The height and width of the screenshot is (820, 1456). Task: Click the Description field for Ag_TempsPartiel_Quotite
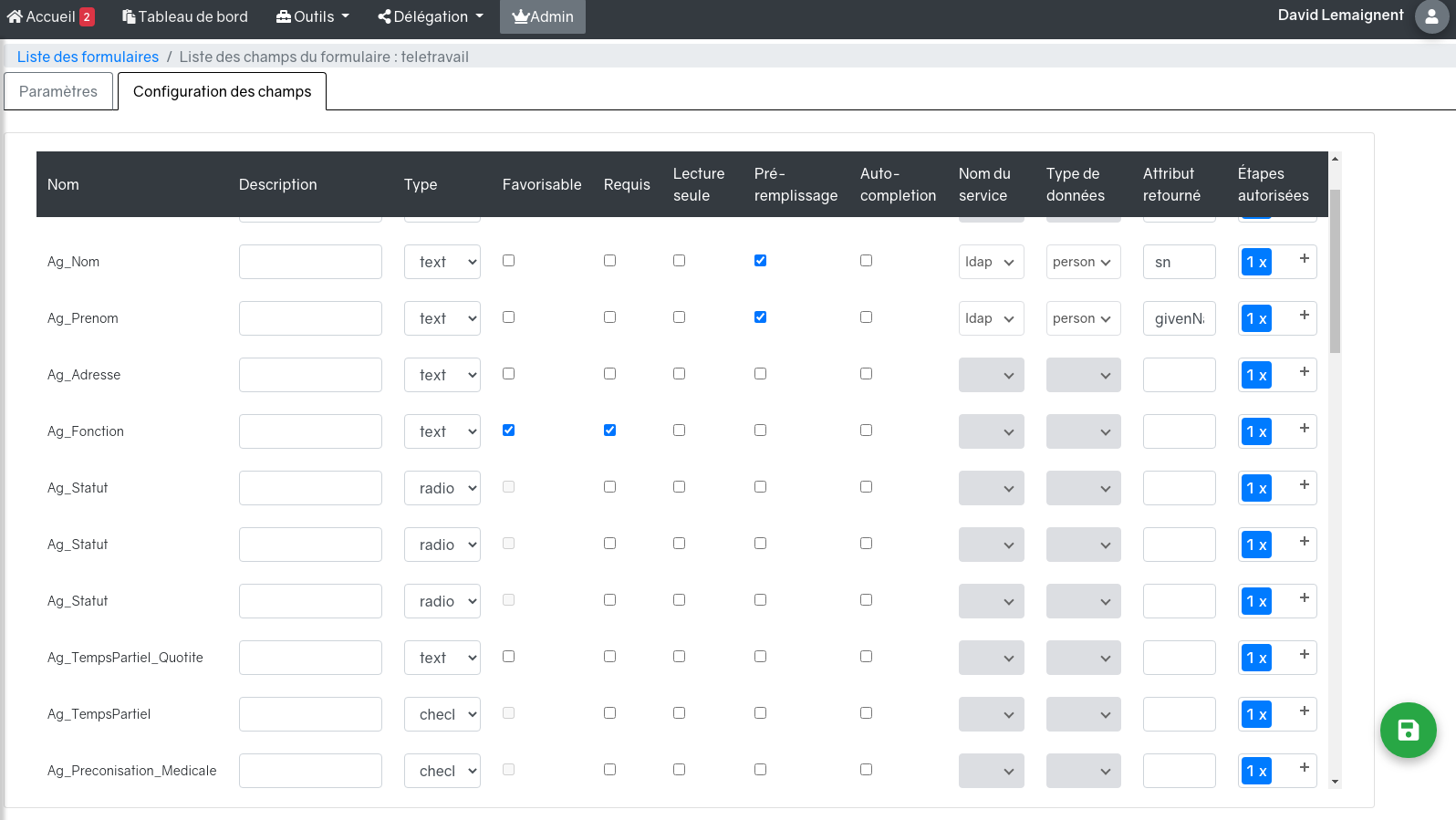[310, 658]
